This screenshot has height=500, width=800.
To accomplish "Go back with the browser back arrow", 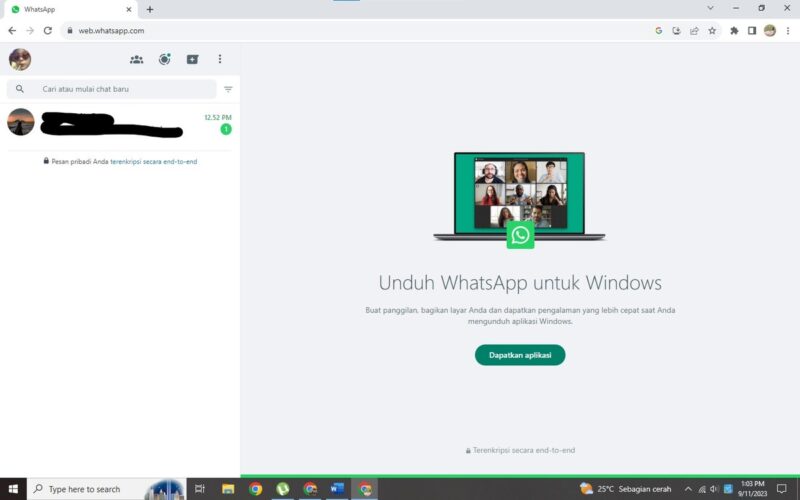I will (12, 31).
